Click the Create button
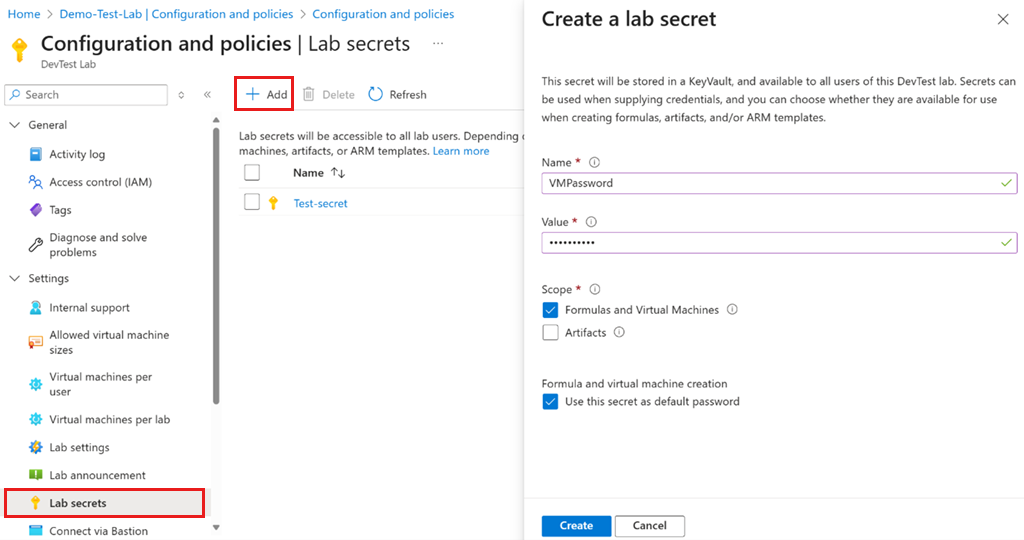 pos(576,526)
